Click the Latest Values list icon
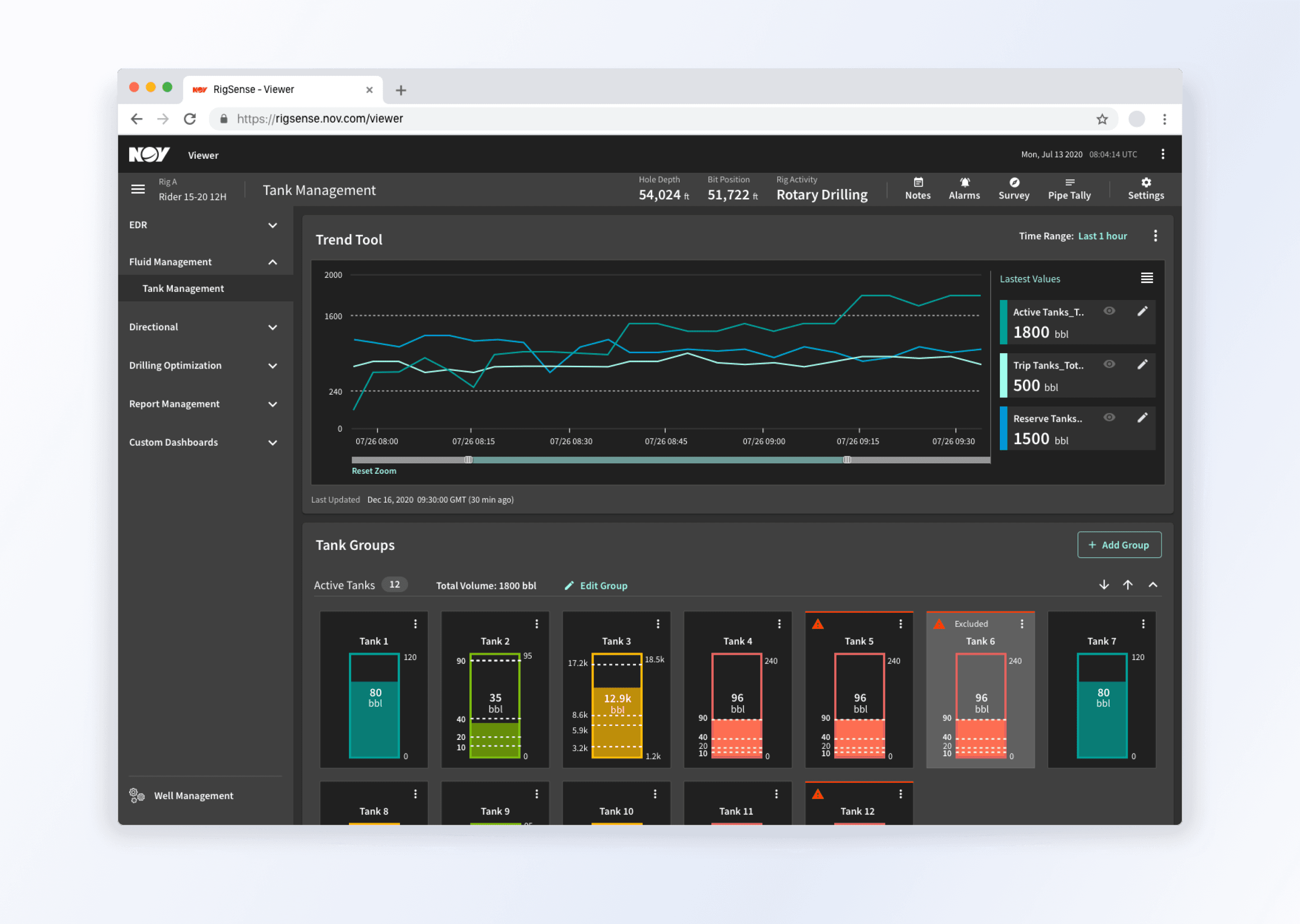Image resolution: width=1300 pixels, height=924 pixels. 1147,277
